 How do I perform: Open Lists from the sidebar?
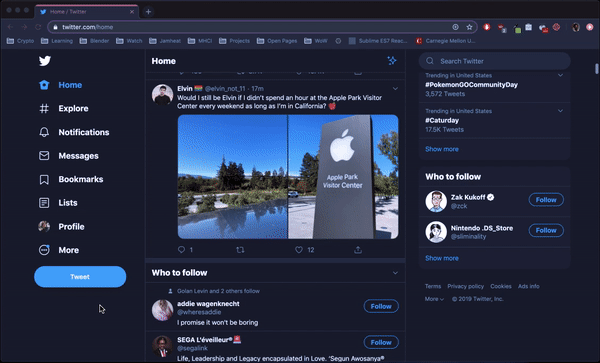tap(58, 203)
